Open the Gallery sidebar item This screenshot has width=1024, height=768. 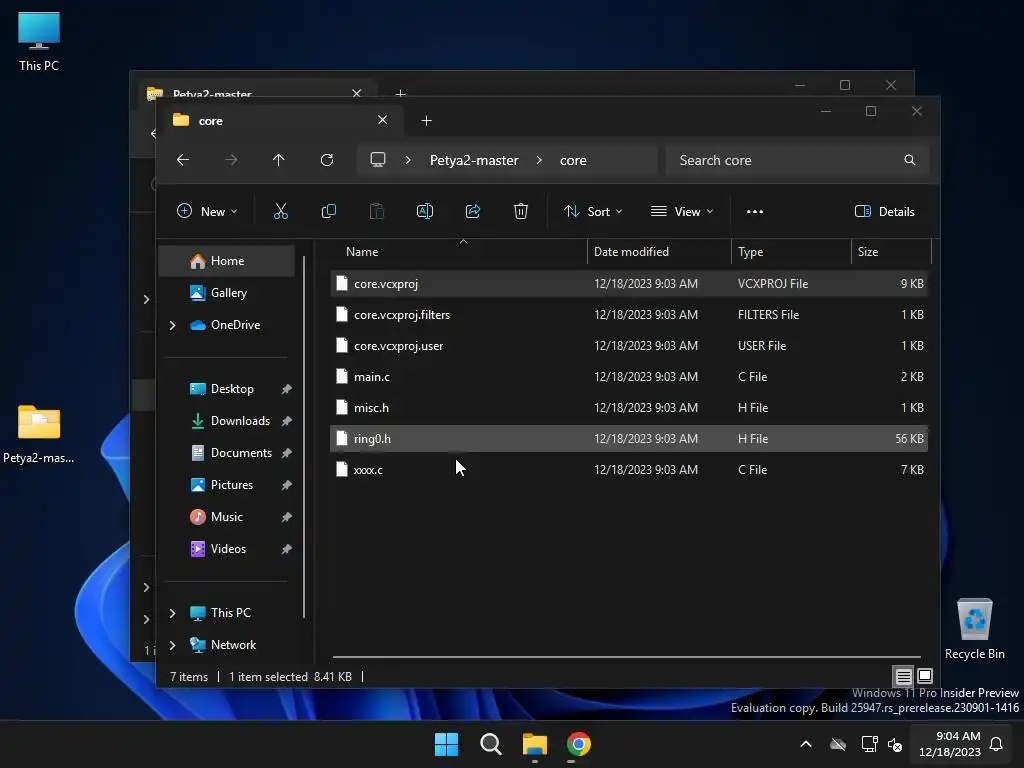point(227,293)
